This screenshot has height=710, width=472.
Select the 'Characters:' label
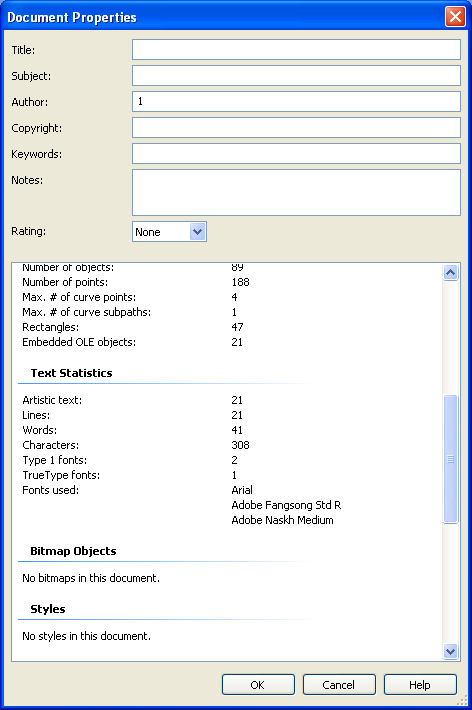50,445
